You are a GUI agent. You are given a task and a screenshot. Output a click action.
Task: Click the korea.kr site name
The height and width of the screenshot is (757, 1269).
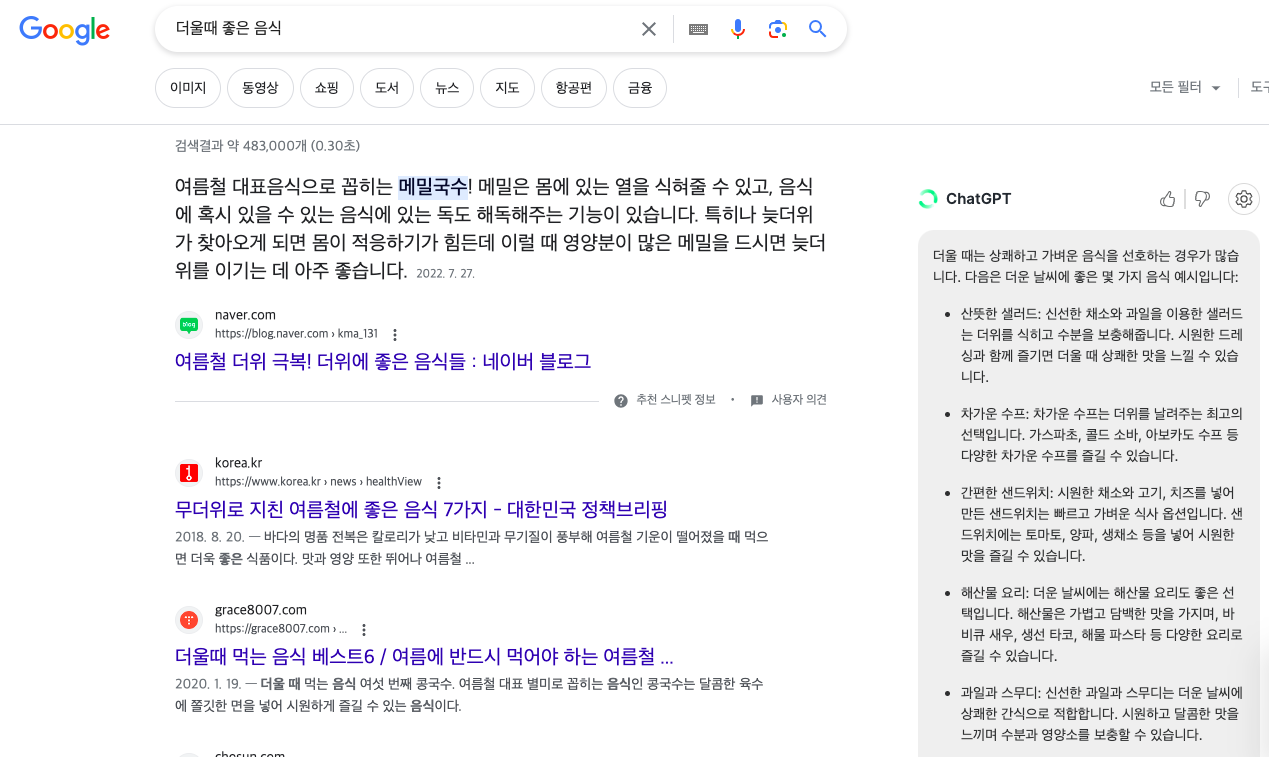coord(238,463)
